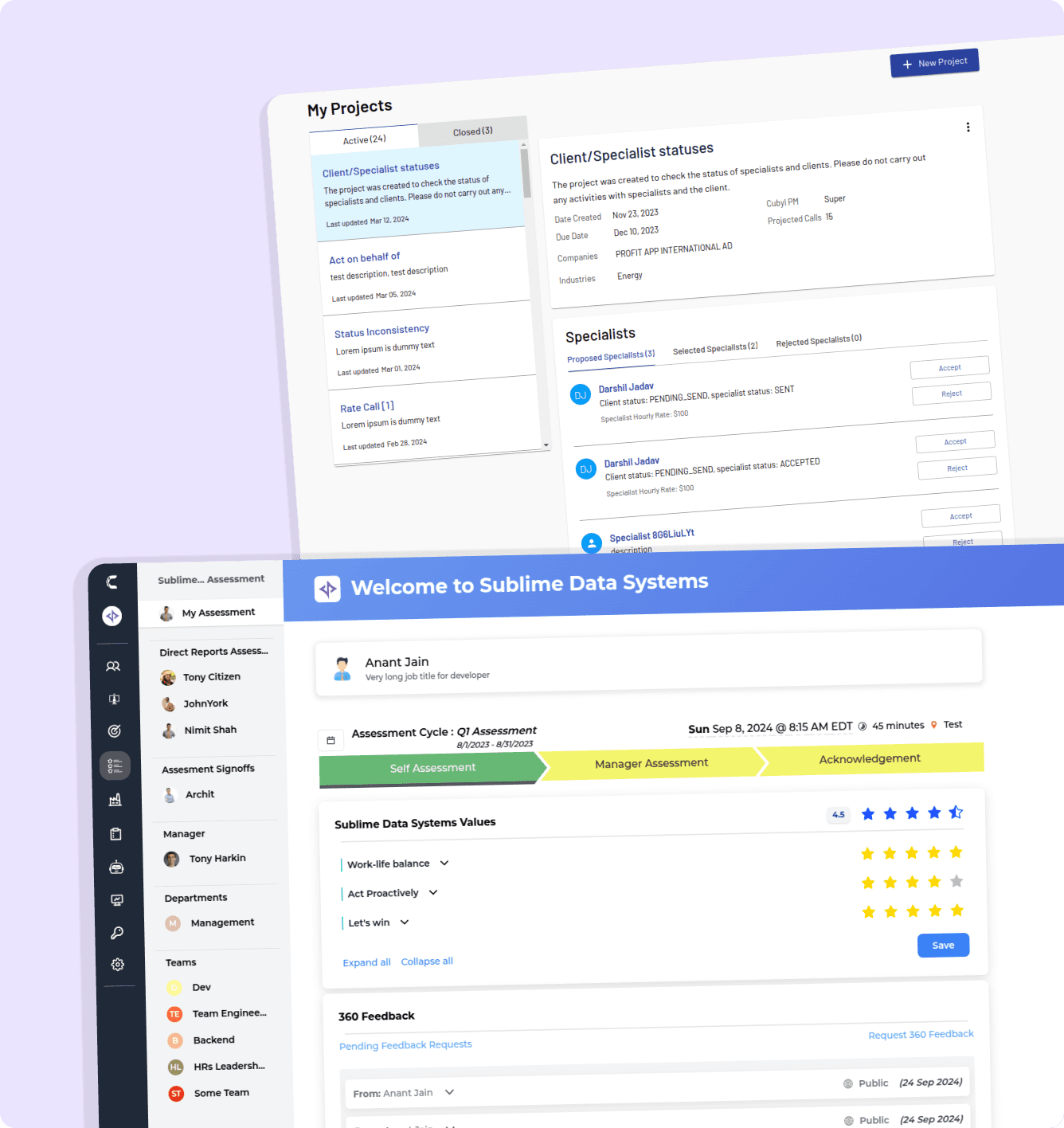Open the Rejected Specialists (0) tab
This screenshot has height=1128, width=1064.
819,340
